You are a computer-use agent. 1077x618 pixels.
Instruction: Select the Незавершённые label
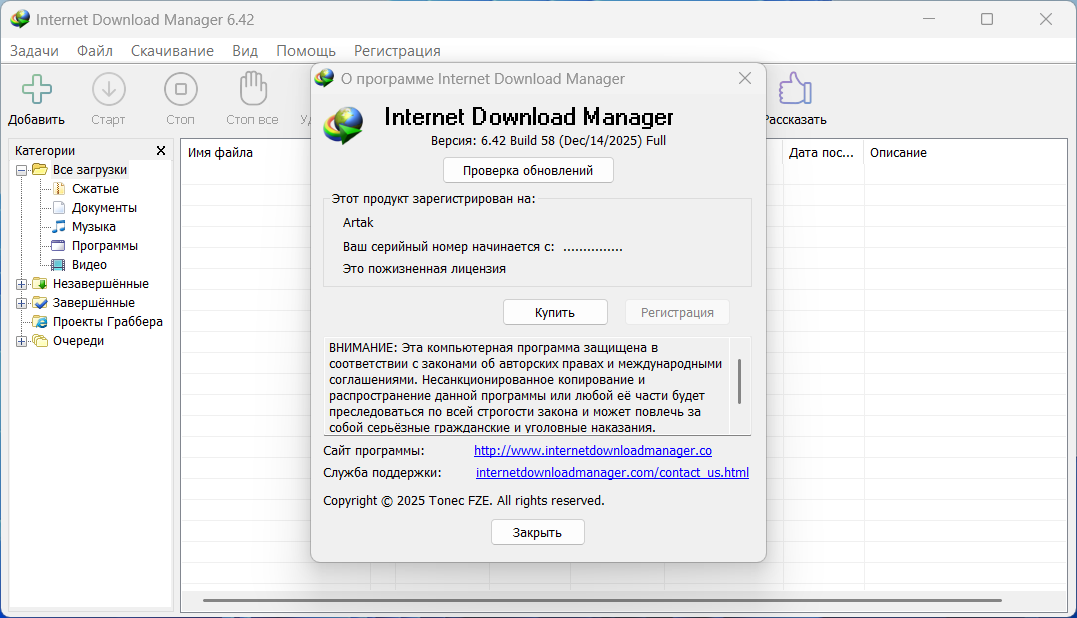coord(101,284)
